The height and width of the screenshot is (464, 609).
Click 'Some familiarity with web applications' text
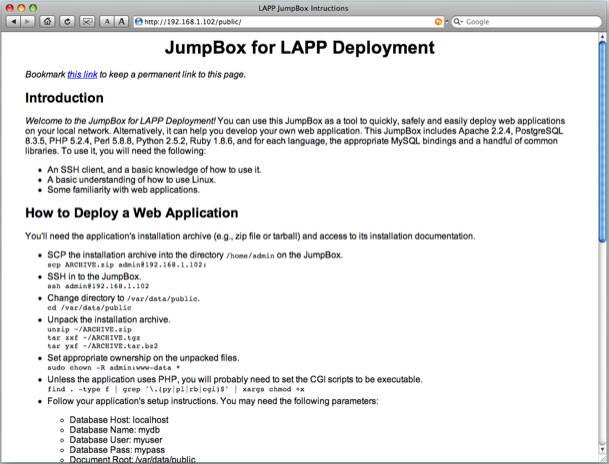pyautogui.click(x=123, y=190)
